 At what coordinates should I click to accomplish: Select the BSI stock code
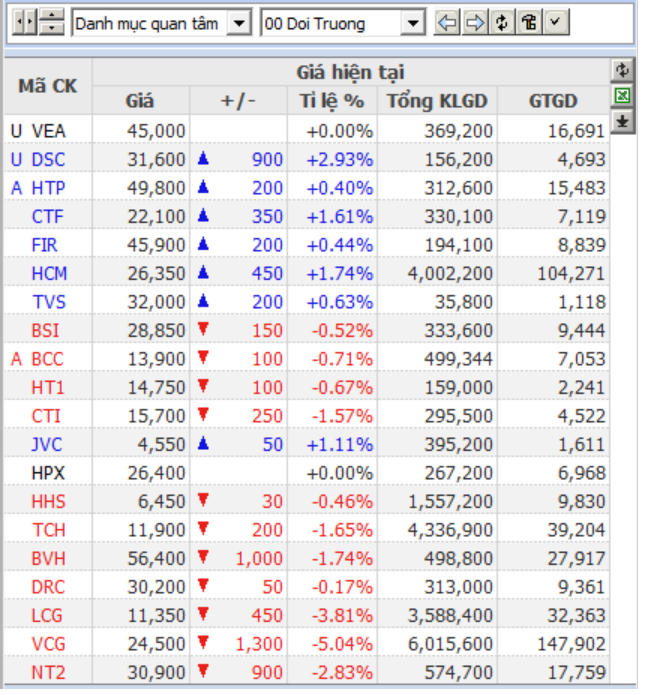(x=45, y=331)
